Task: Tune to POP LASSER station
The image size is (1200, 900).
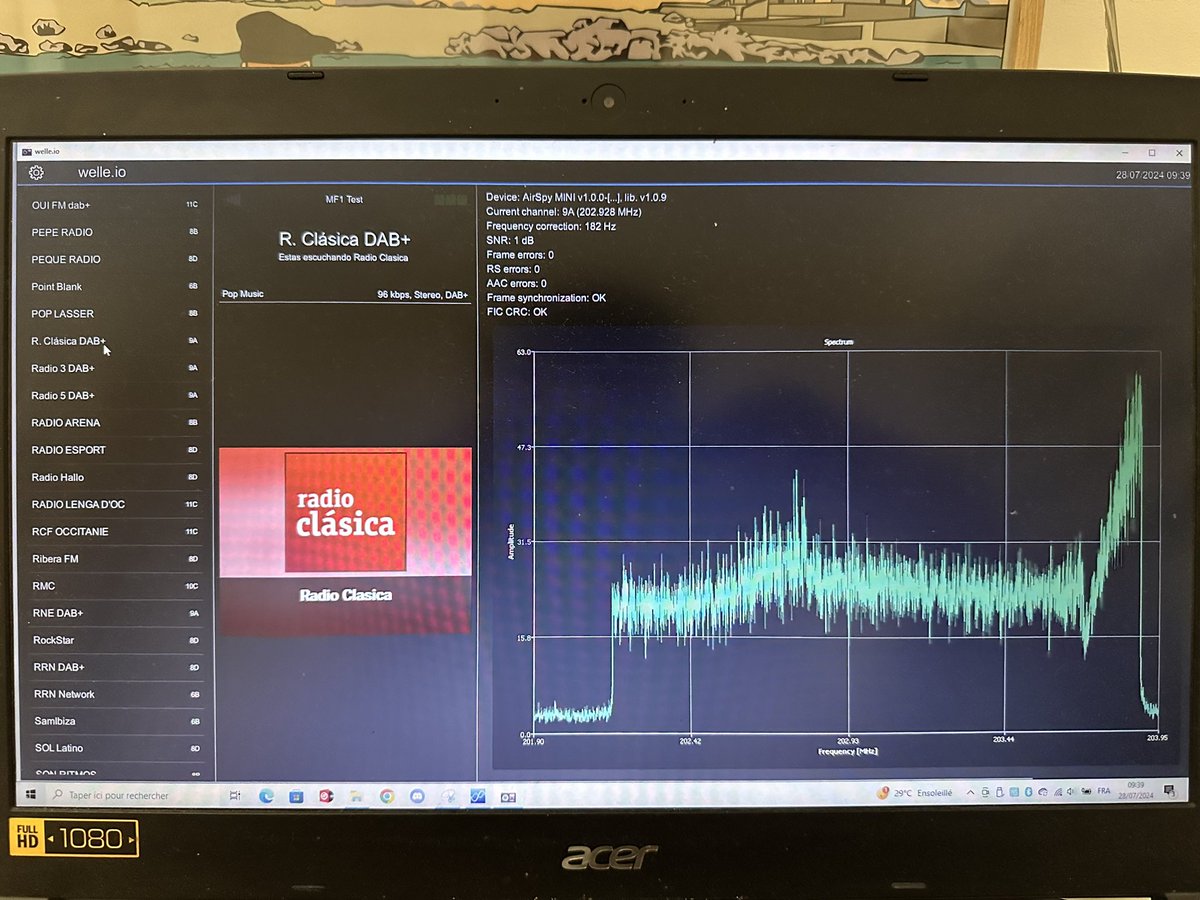Action: 116,313
